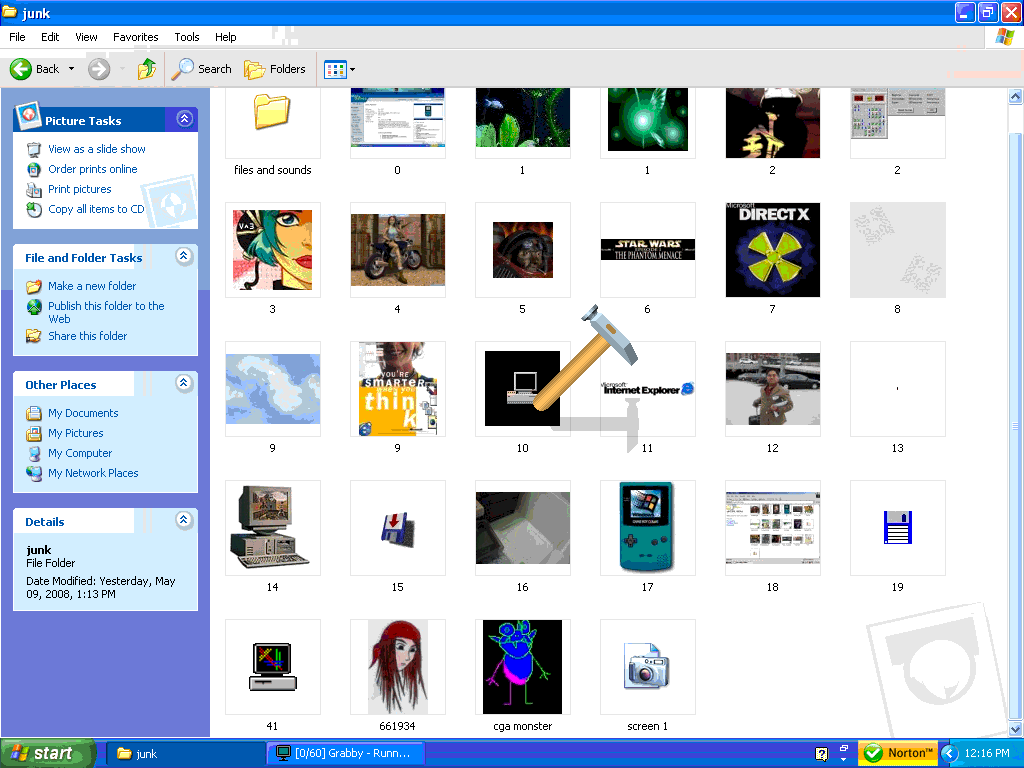
Task: Click the Windows start button
Action: 47,753
